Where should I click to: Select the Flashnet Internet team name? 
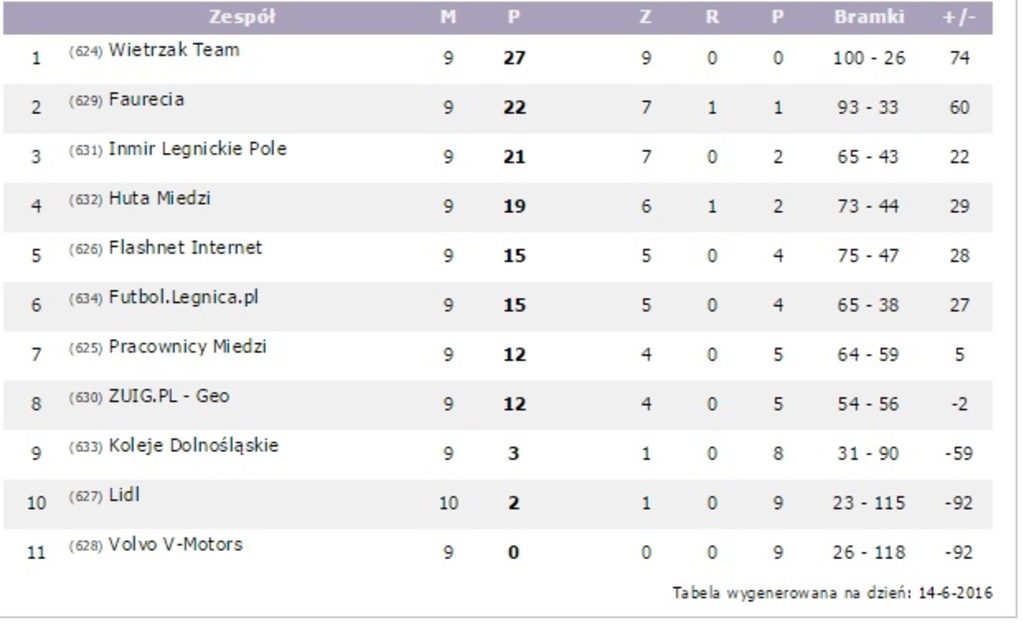pyautogui.click(x=185, y=248)
